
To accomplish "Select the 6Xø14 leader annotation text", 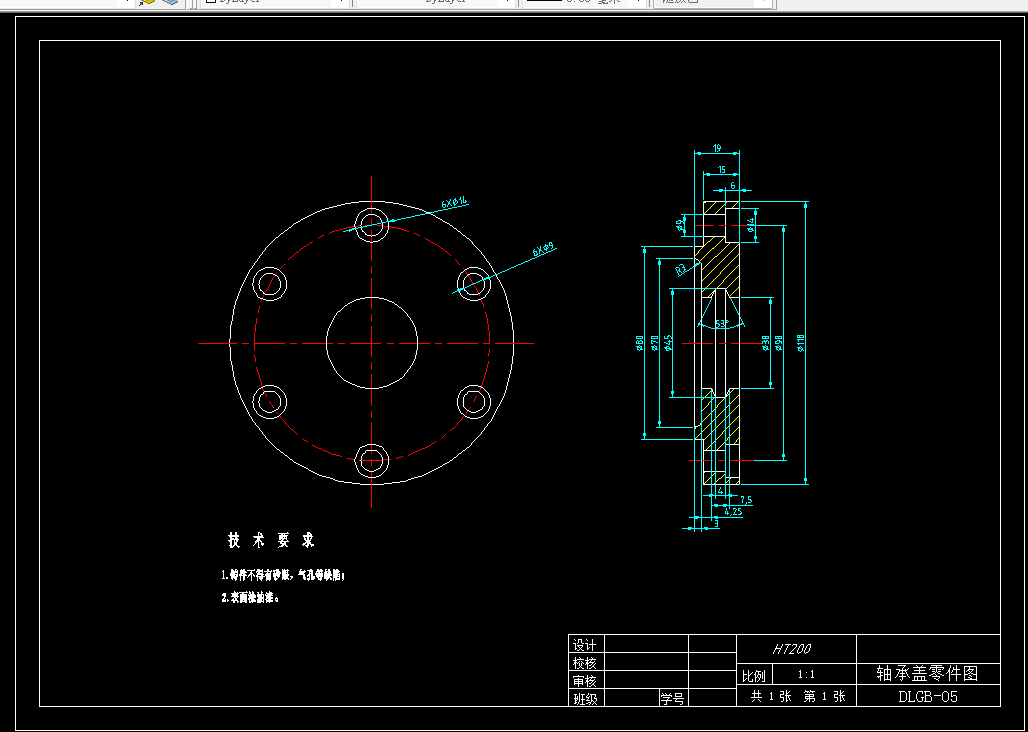I will (x=454, y=202).
